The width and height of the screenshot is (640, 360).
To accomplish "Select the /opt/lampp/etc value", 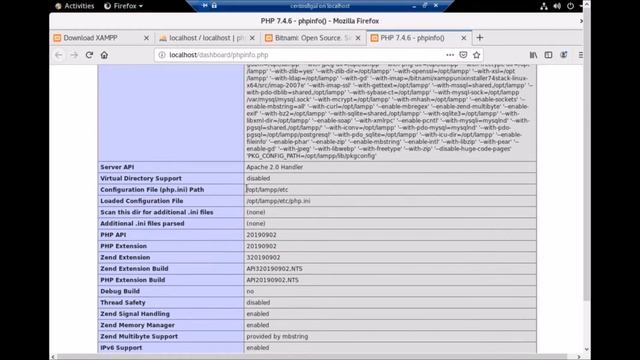I will [267, 190].
